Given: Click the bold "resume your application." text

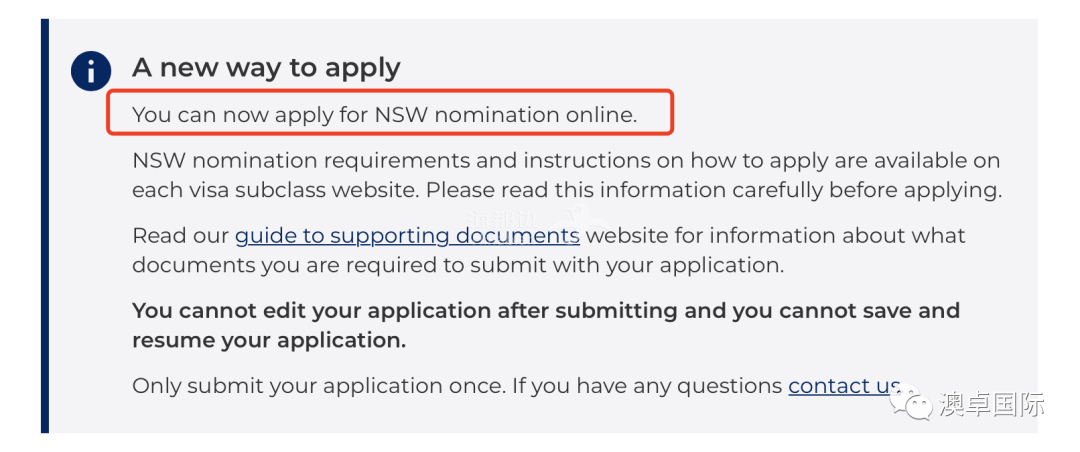Looking at the screenshot, I should tap(269, 340).
